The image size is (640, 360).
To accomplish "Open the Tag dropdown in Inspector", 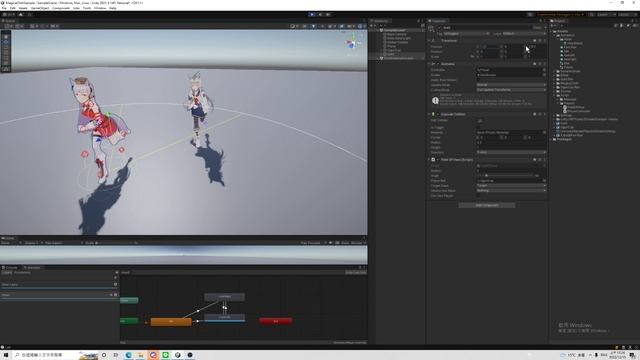I will 466,34.
